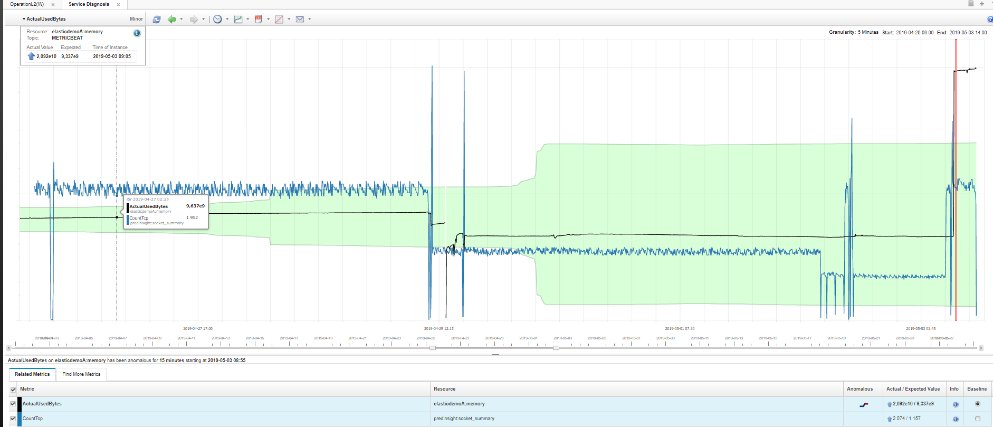This screenshot has width=993, height=427.
Task: Click the timeline range slider handle
Action: [431, 347]
